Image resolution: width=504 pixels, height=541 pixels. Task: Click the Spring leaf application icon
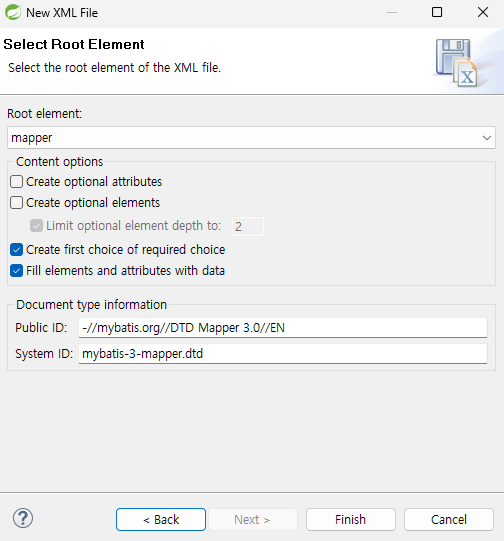pos(13,12)
